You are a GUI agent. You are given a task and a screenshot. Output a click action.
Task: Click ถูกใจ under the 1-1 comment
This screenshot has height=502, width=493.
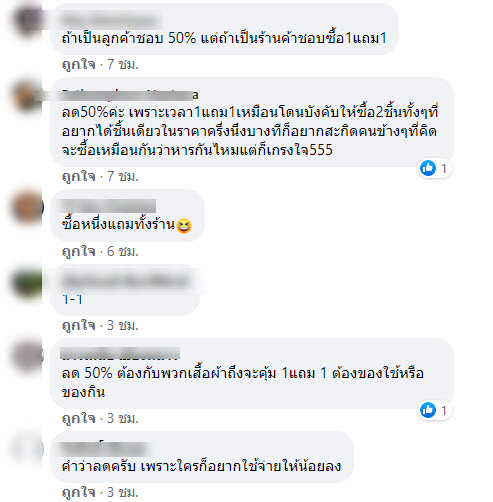pyautogui.click(x=79, y=325)
